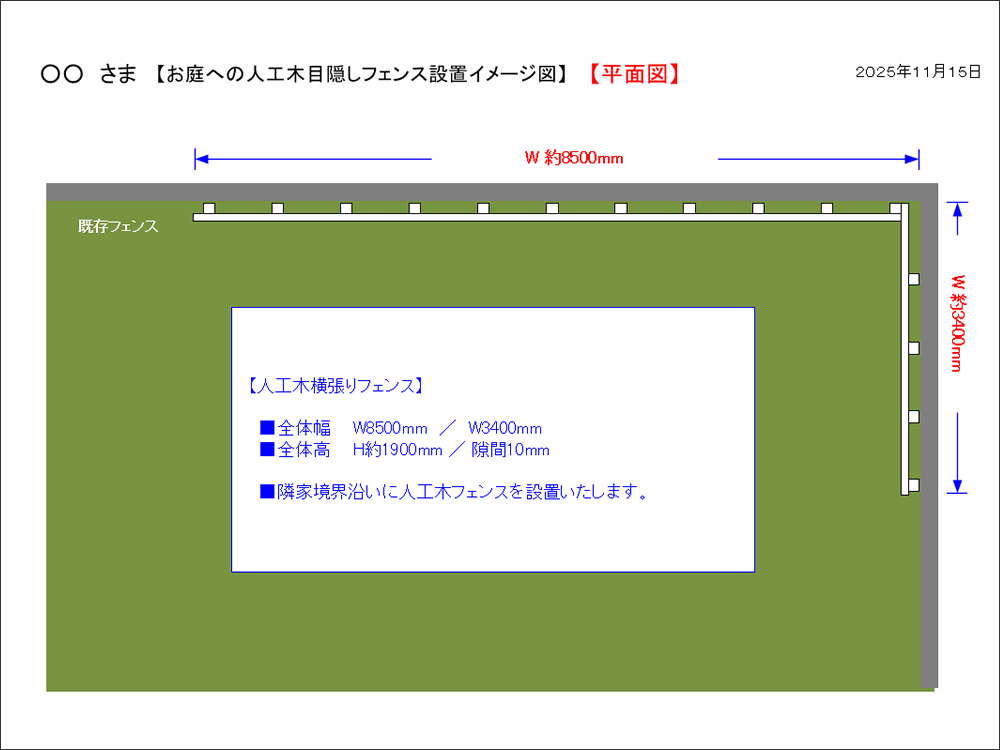The height and width of the screenshot is (750, 1000).
Task: Select the 全体幅 W8500mm / W3400mm line
Action: click(401, 428)
